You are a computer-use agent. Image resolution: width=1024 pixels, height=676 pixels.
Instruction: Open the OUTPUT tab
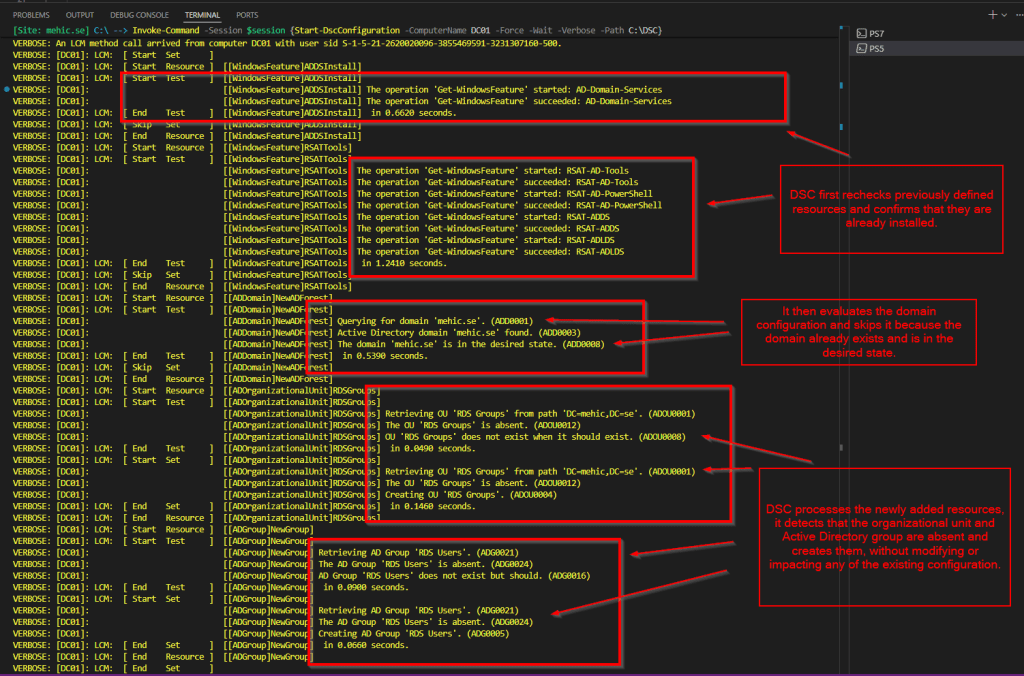(79, 16)
